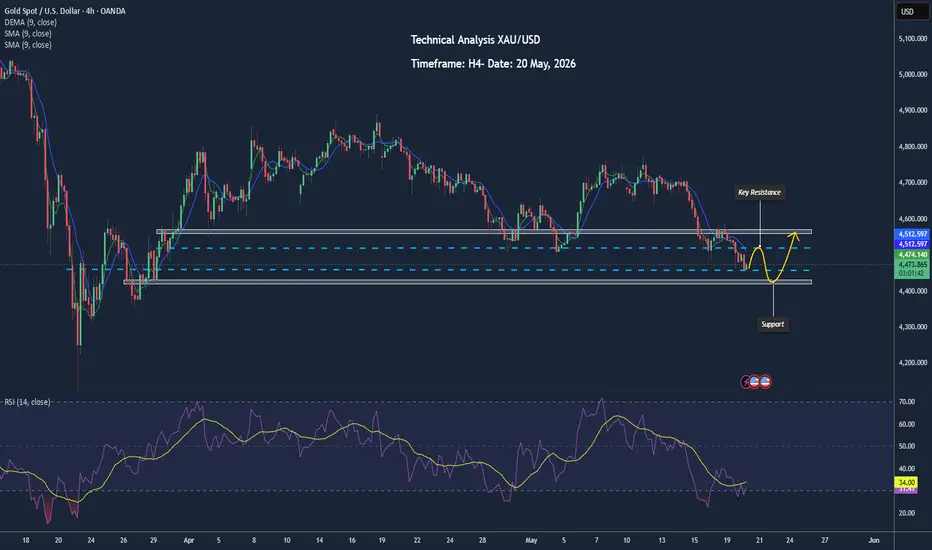Click the 21 date on the time axis
Image resolution: width=932 pixels, height=550 pixels.
click(759, 540)
